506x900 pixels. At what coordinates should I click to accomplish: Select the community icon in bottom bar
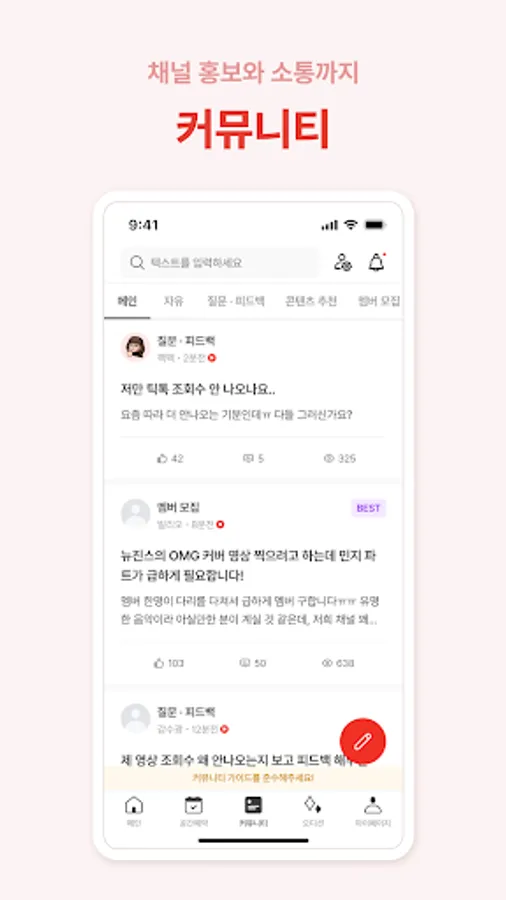pyautogui.click(x=253, y=810)
